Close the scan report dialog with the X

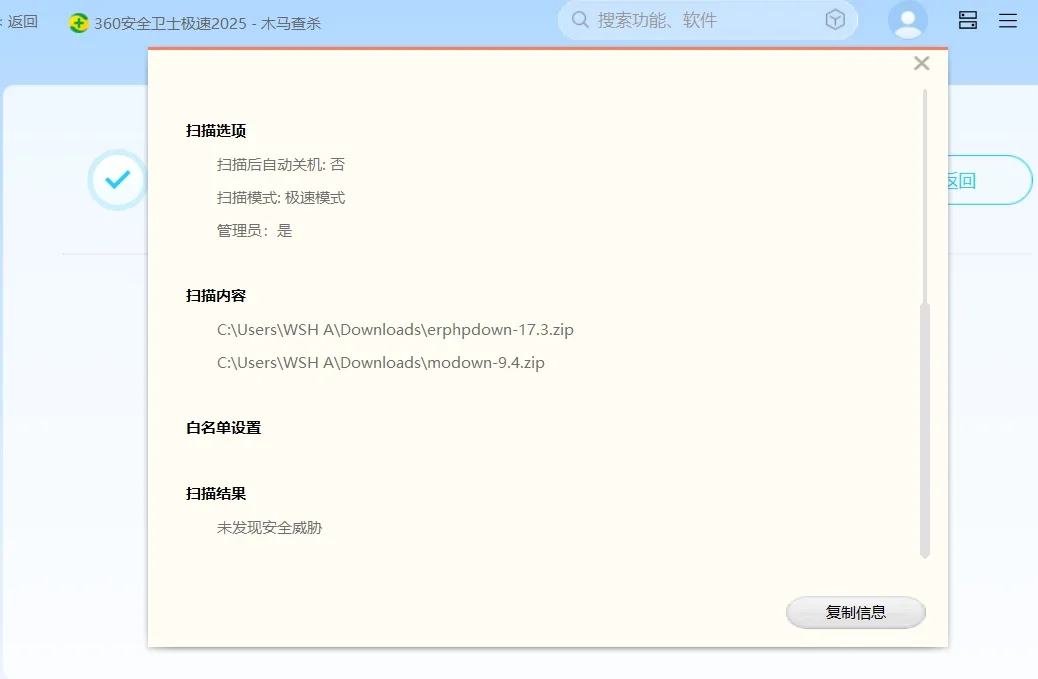(x=921, y=62)
